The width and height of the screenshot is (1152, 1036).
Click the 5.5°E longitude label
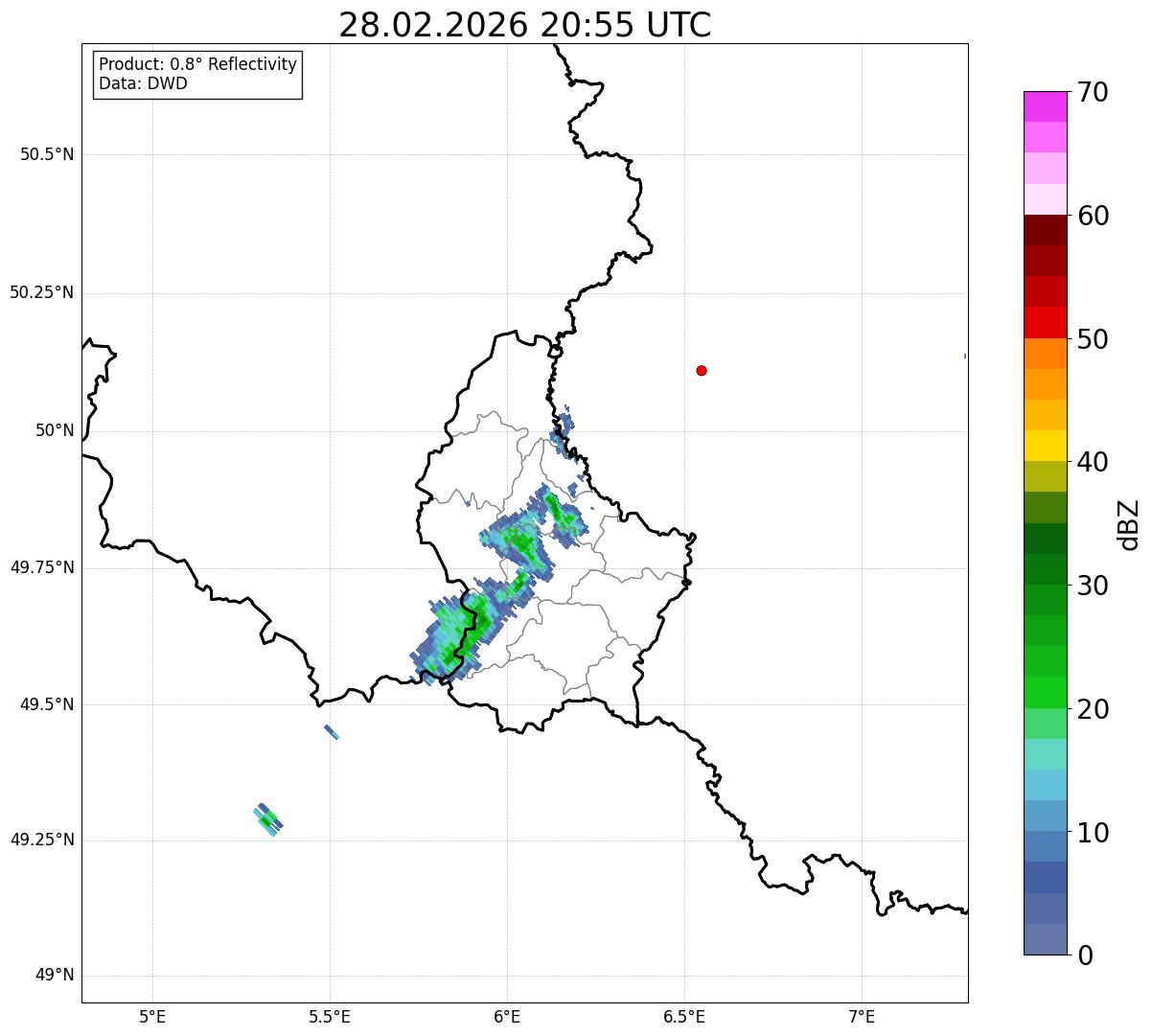tap(330, 1016)
